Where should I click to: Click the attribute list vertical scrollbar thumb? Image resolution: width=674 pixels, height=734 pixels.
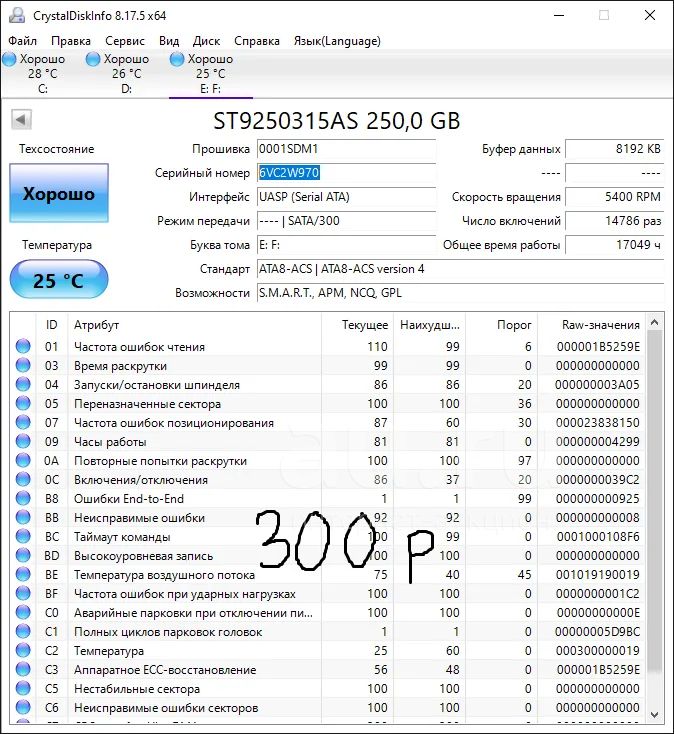[654, 501]
